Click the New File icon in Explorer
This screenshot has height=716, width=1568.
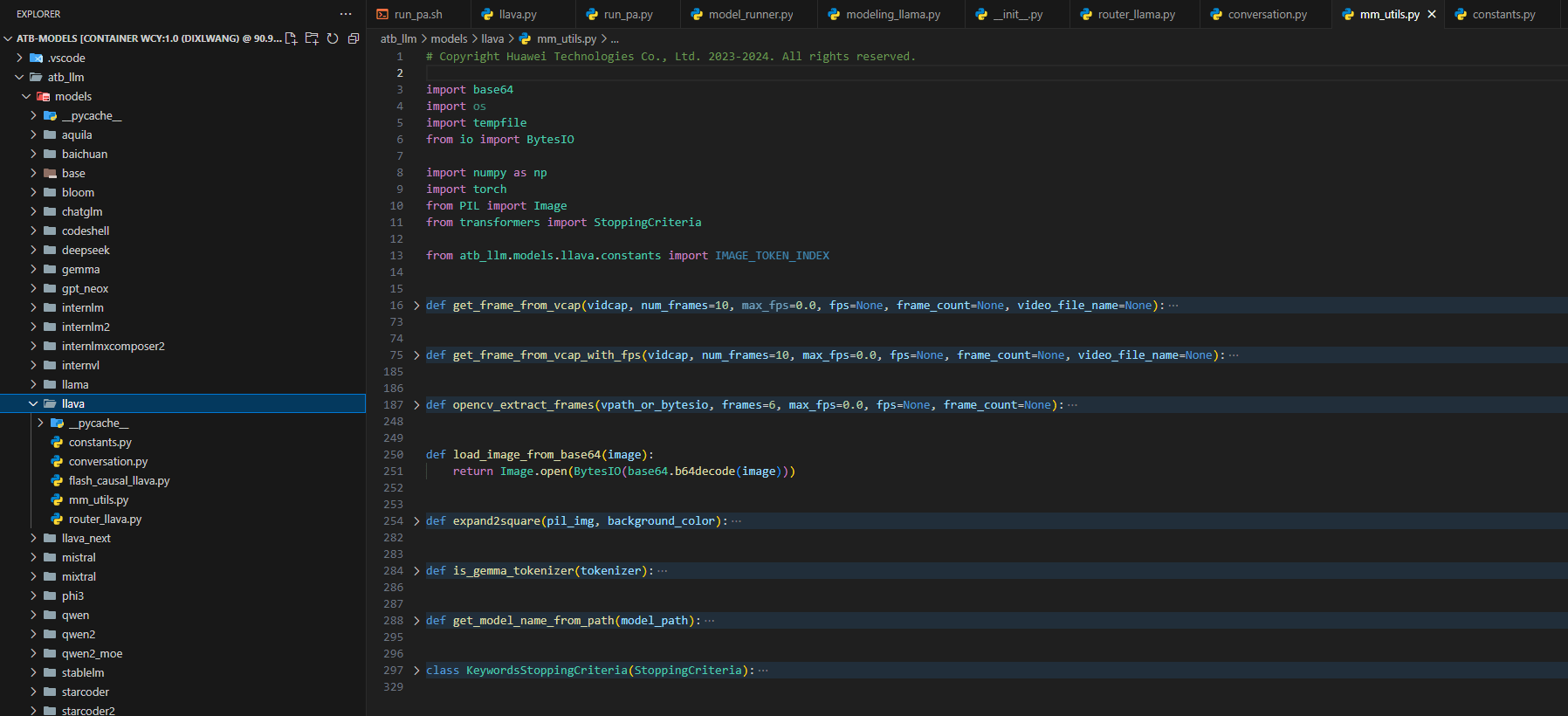click(x=292, y=38)
